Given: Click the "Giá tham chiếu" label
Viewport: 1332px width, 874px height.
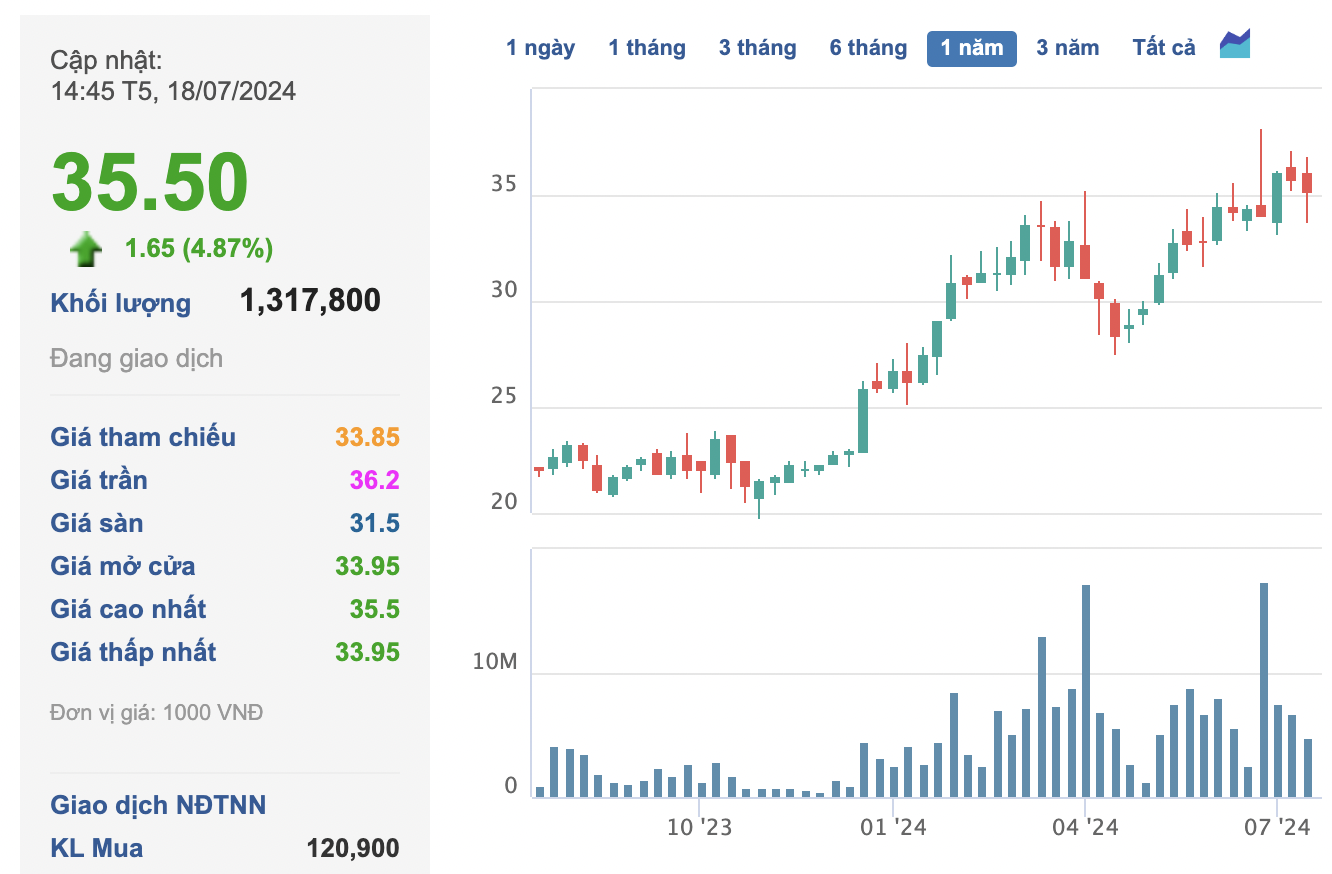Looking at the screenshot, I should coord(143,437).
